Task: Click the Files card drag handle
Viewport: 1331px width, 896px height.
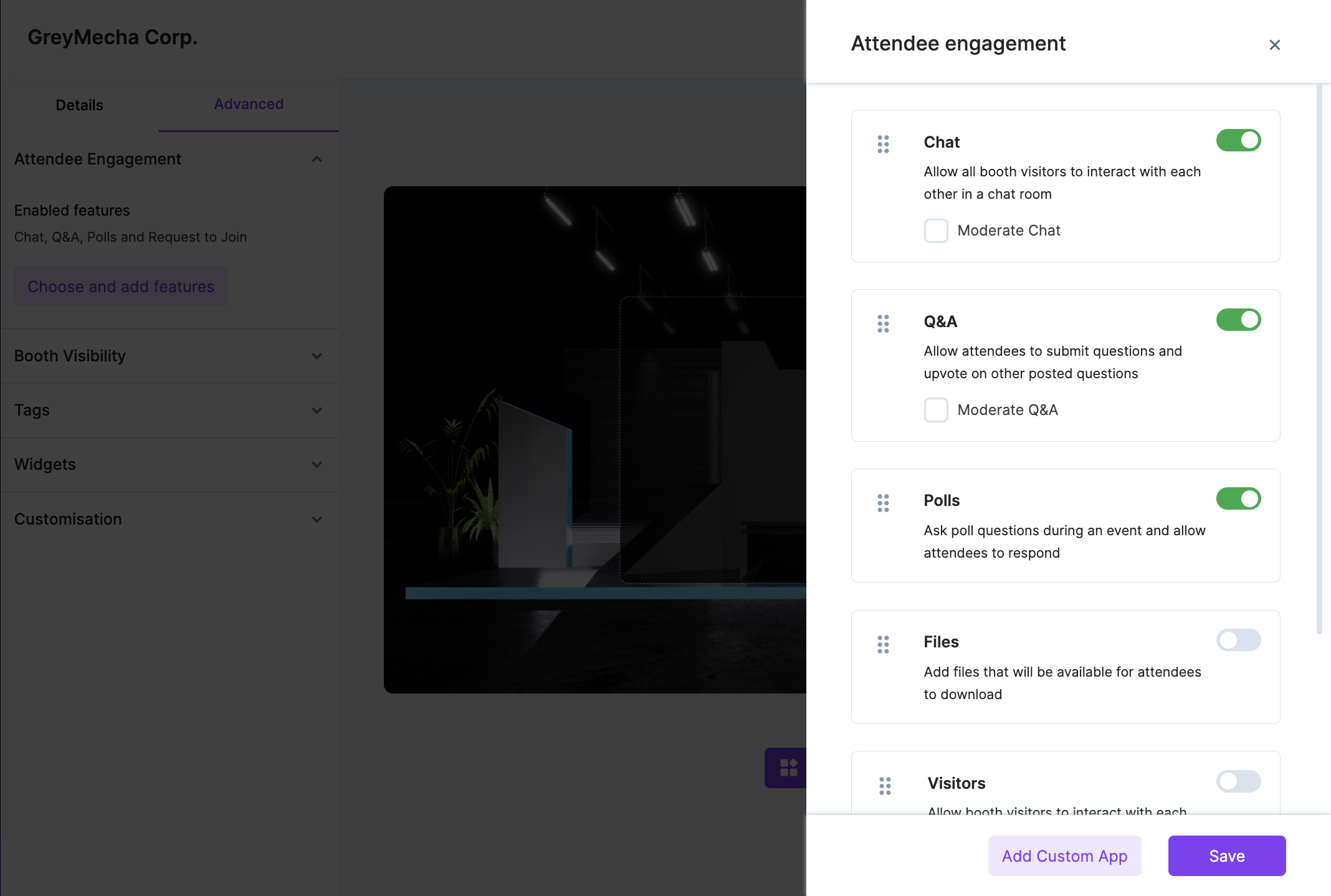Action: [883, 644]
